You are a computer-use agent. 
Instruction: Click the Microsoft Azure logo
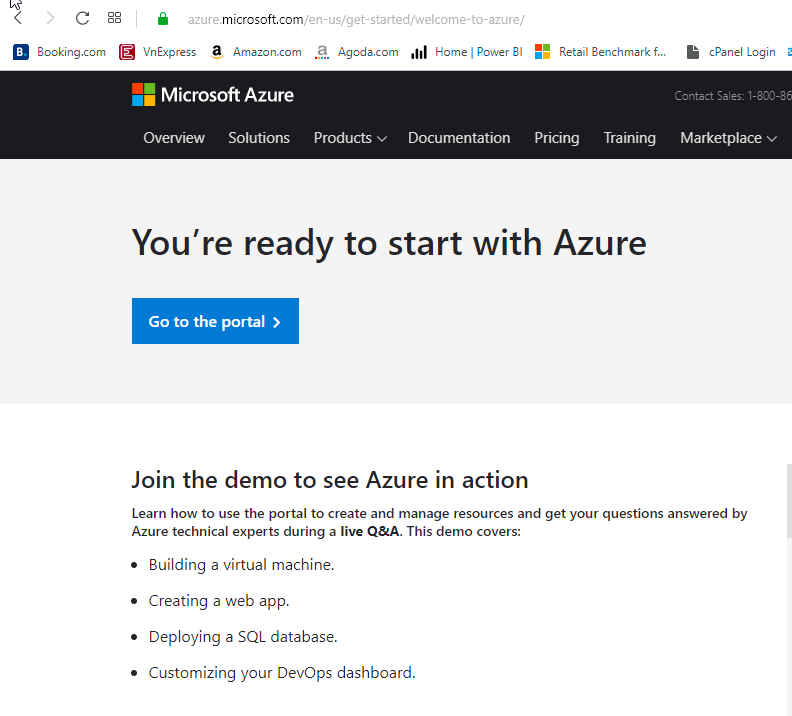pyautogui.click(x=213, y=95)
